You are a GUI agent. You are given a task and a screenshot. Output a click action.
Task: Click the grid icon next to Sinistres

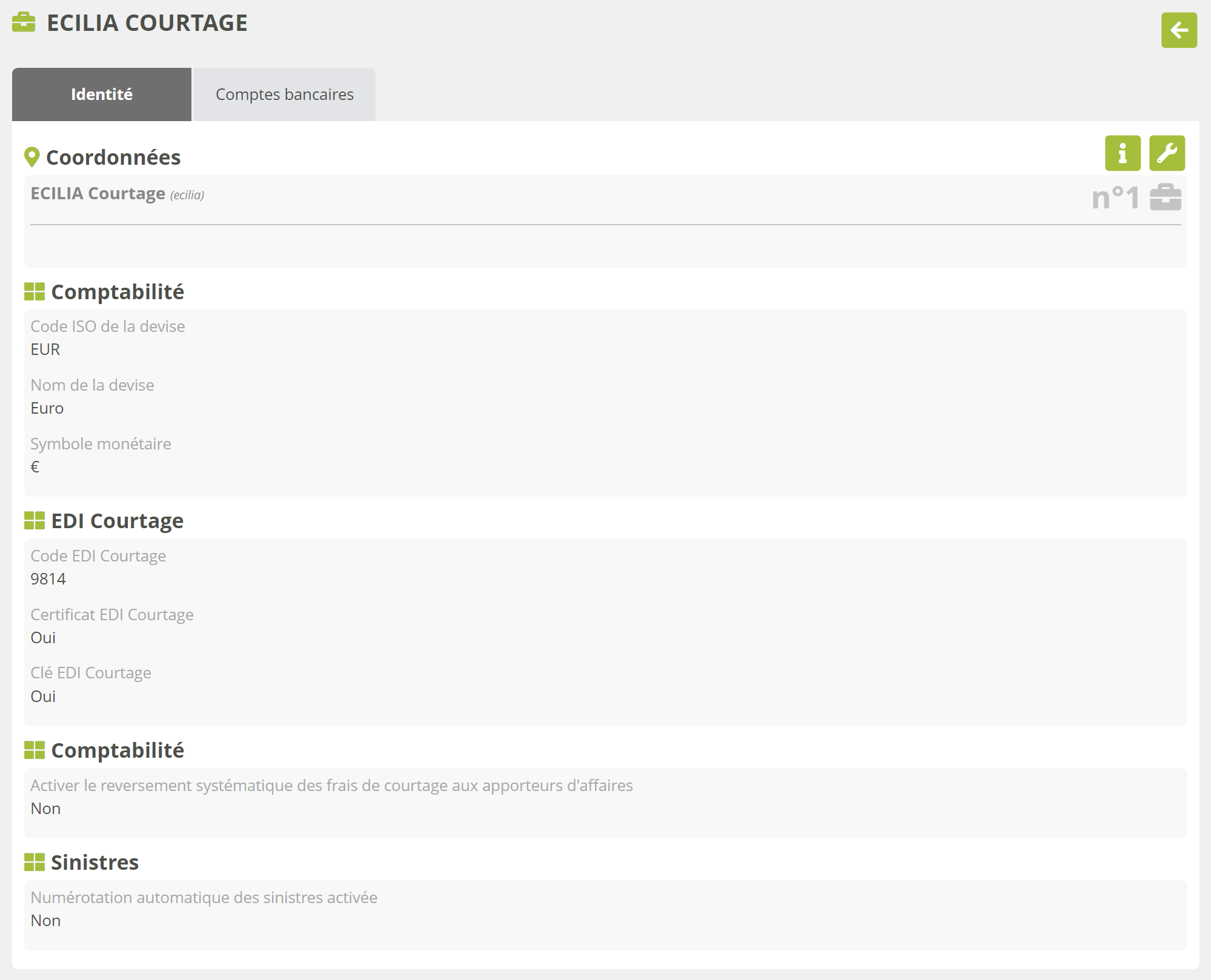(35, 862)
